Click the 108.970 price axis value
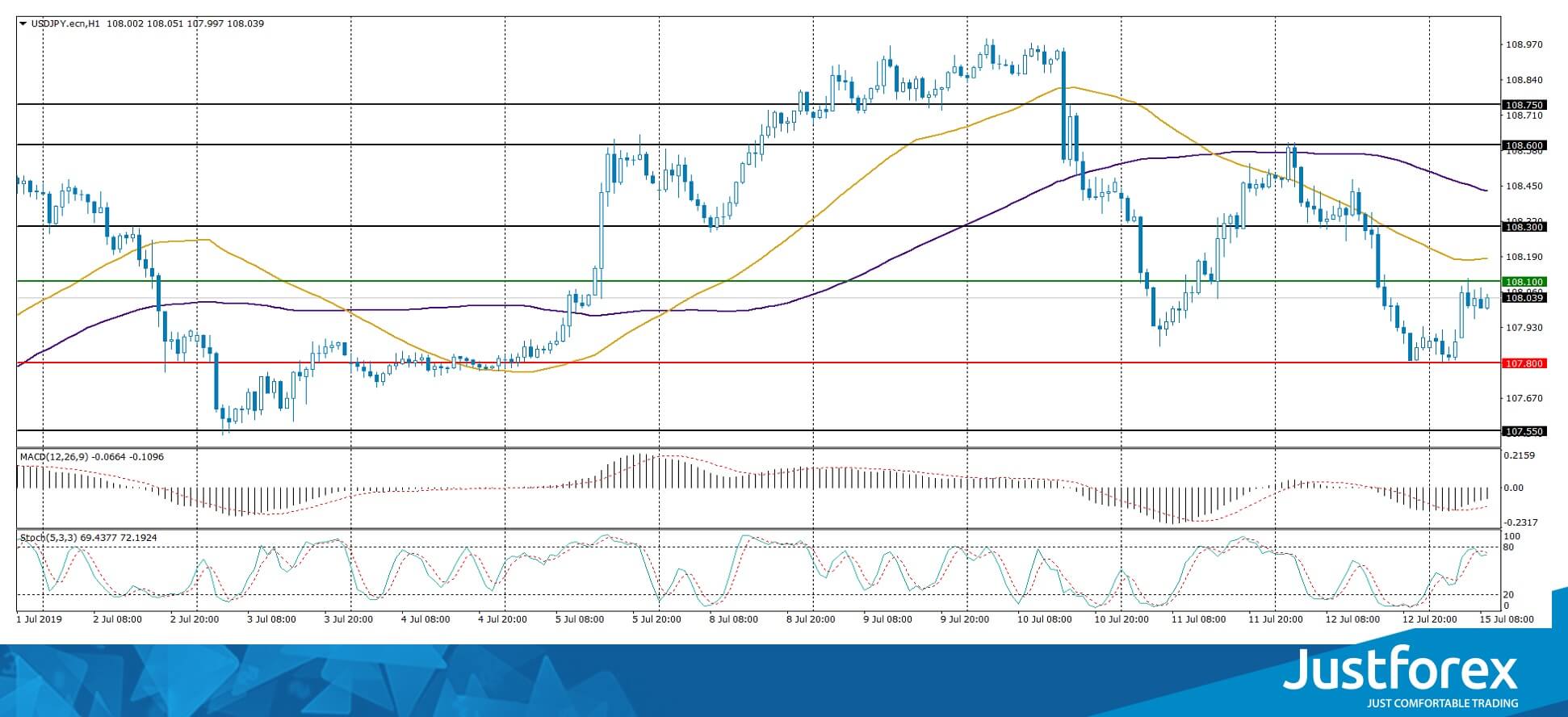Viewport: 1568px width, 717px height. tap(1524, 45)
